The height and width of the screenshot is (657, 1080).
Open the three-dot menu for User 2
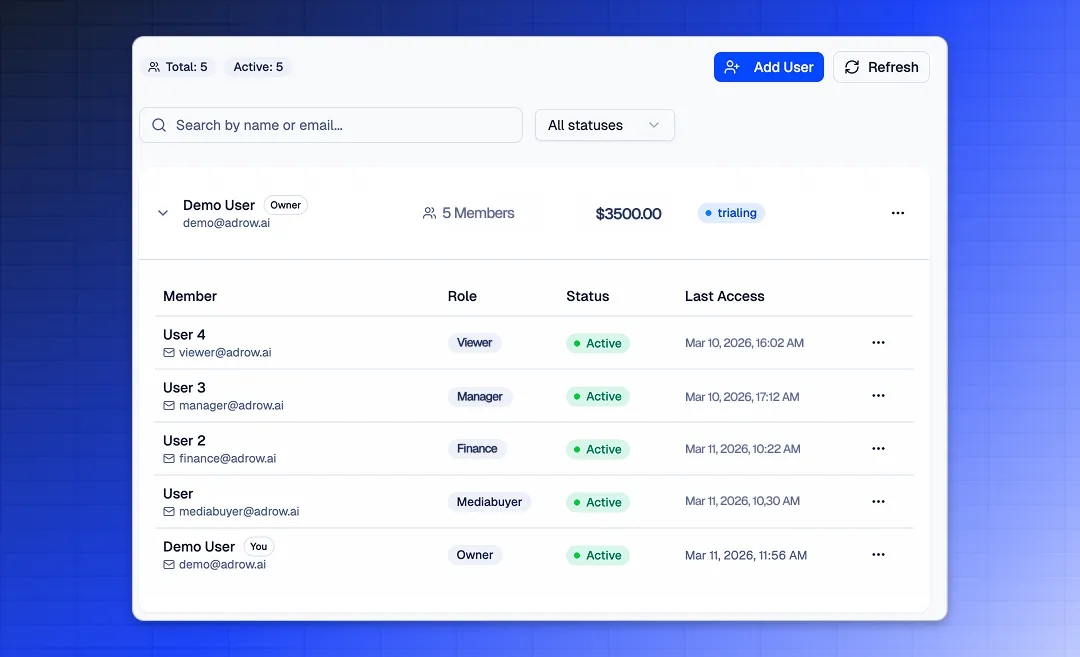tap(878, 449)
